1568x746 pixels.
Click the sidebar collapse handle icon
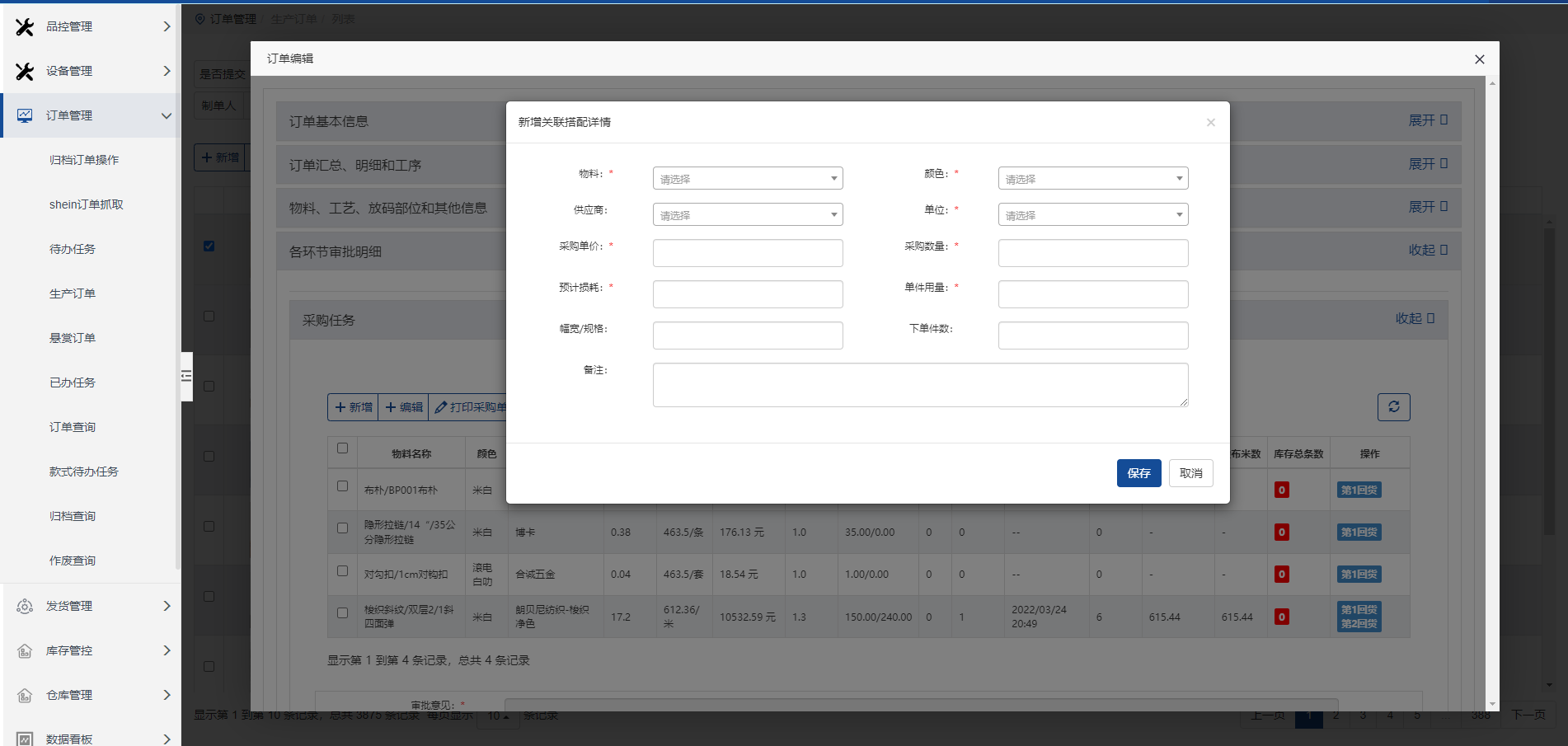(186, 376)
